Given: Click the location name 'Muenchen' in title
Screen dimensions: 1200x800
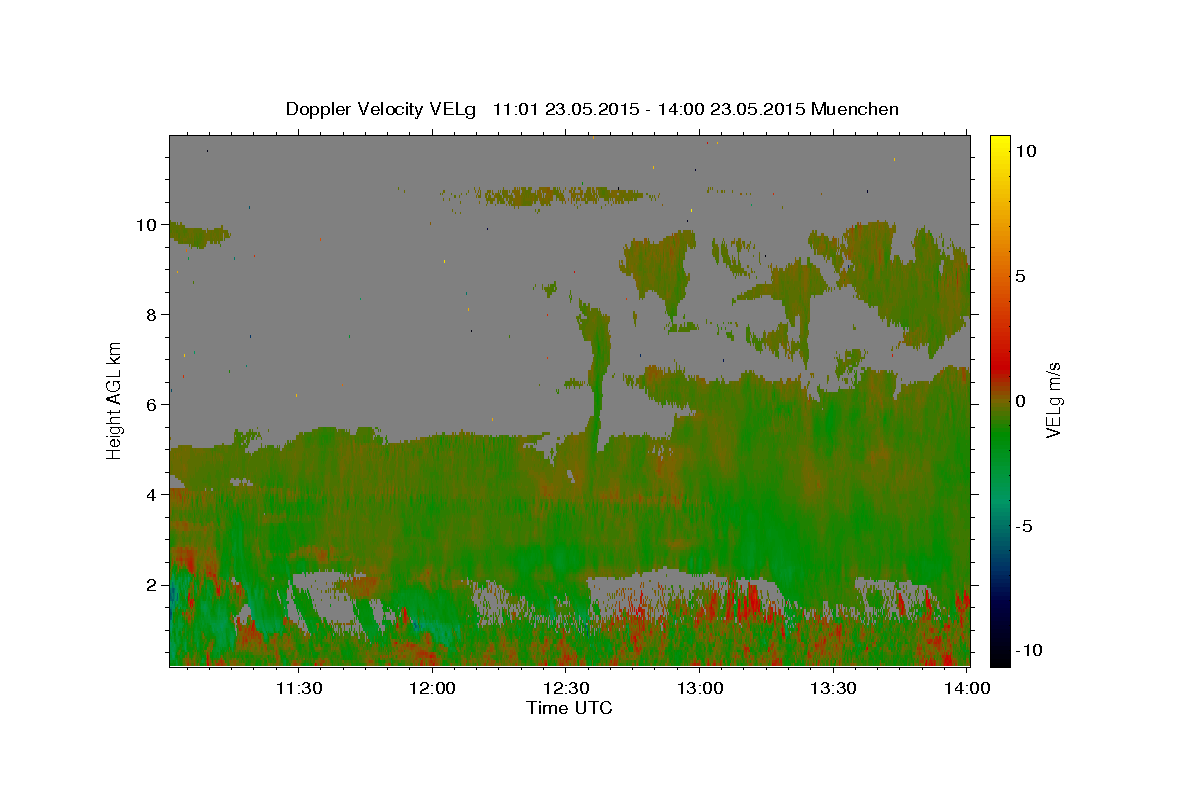Looking at the screenshot, I should pyautogui.click(x=855, y=109).
